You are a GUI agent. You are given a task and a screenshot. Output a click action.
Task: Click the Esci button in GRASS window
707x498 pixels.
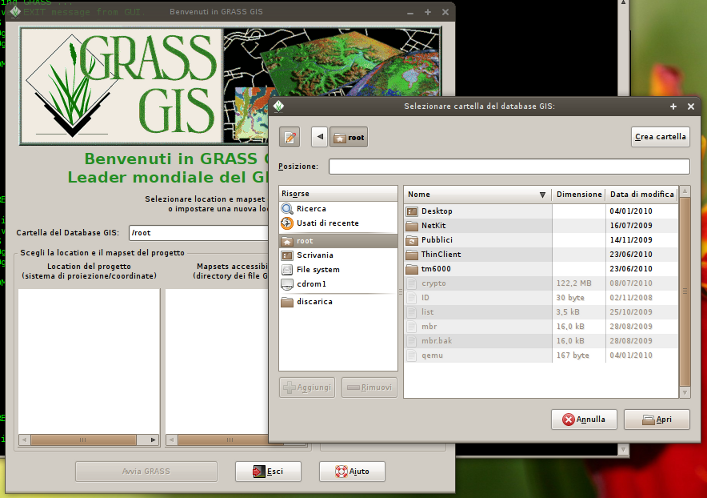click(x=268, y=471)
